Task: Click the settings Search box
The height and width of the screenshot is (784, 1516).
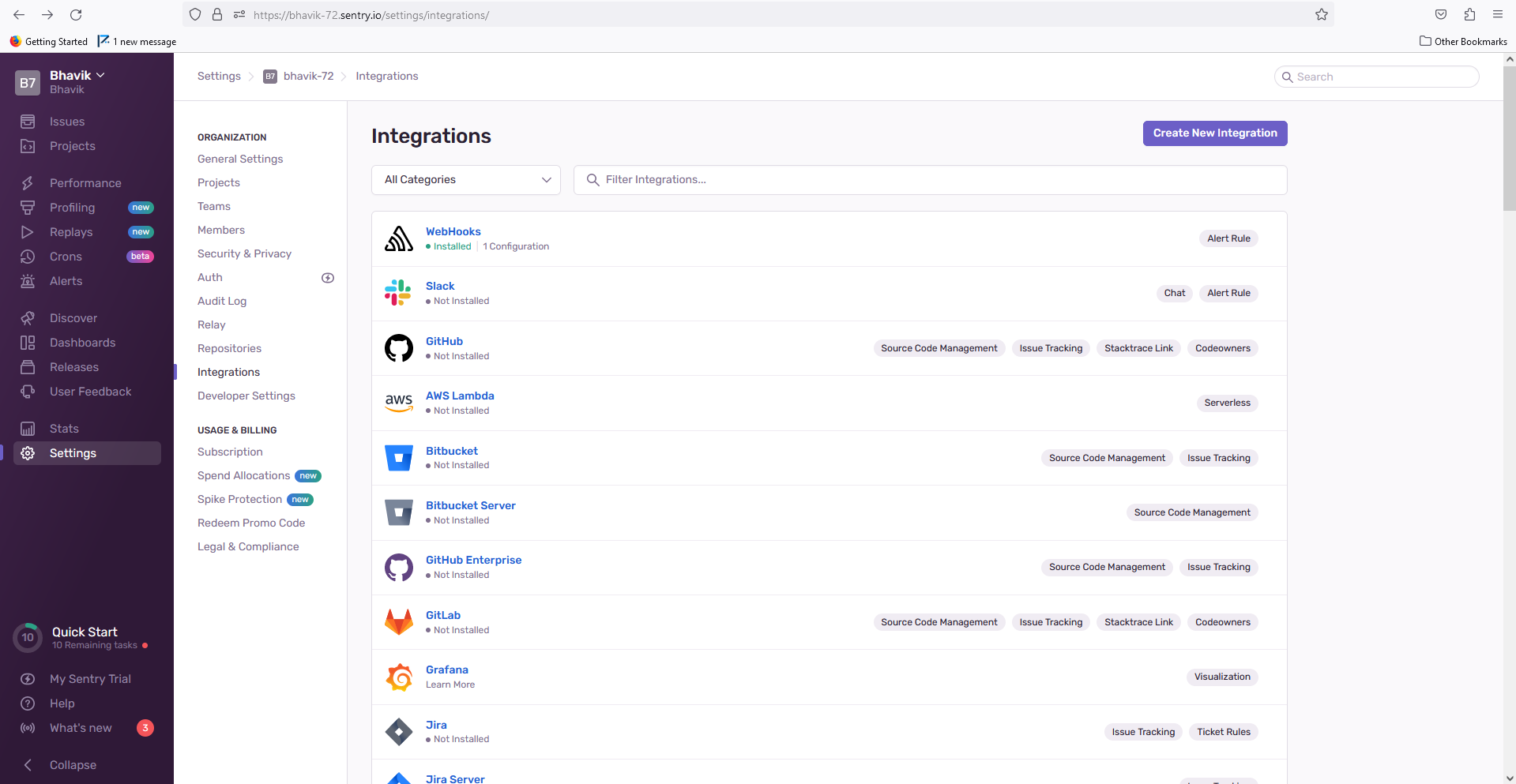Action: pos(1377,77)
